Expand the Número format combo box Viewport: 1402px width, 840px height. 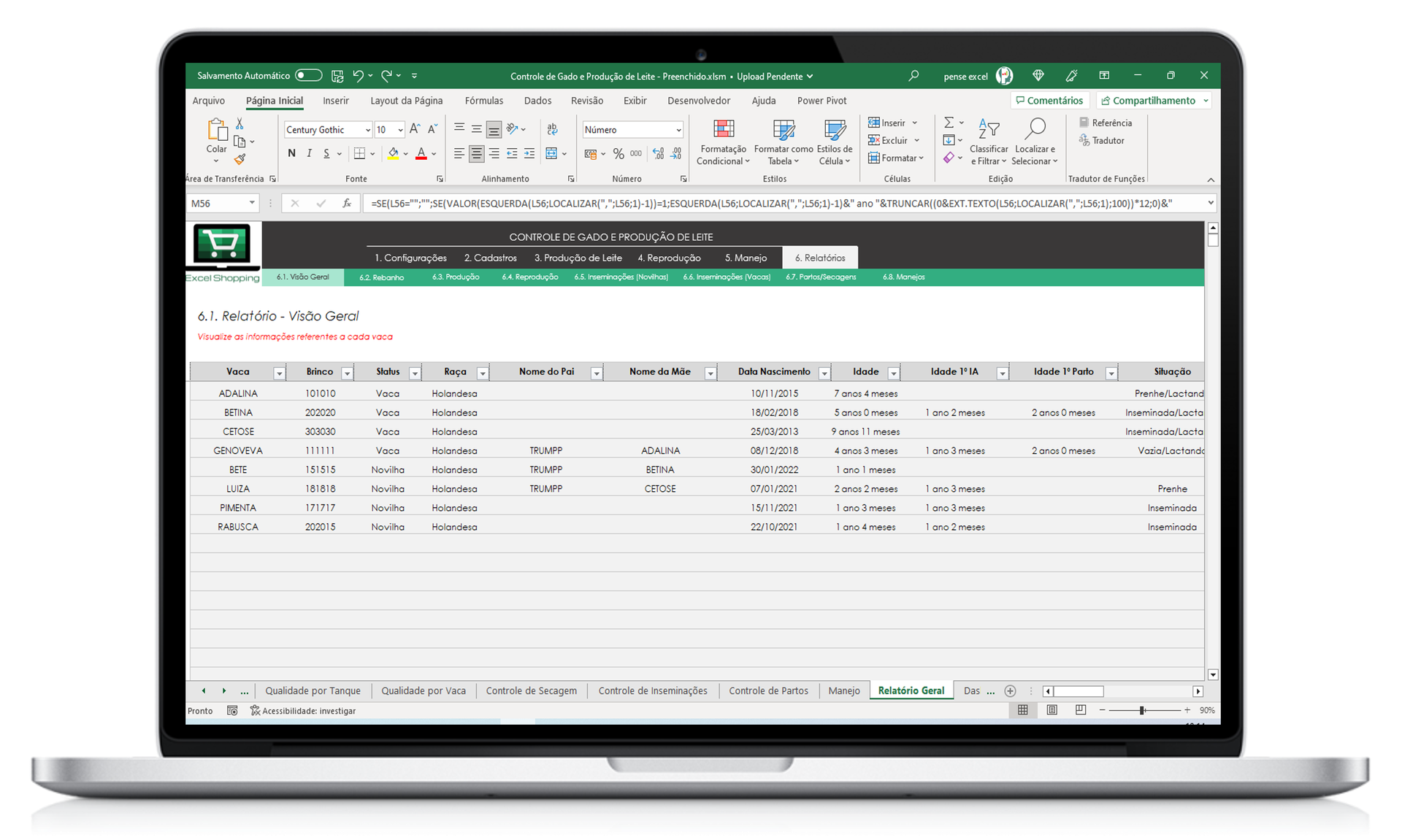point(678,130)
